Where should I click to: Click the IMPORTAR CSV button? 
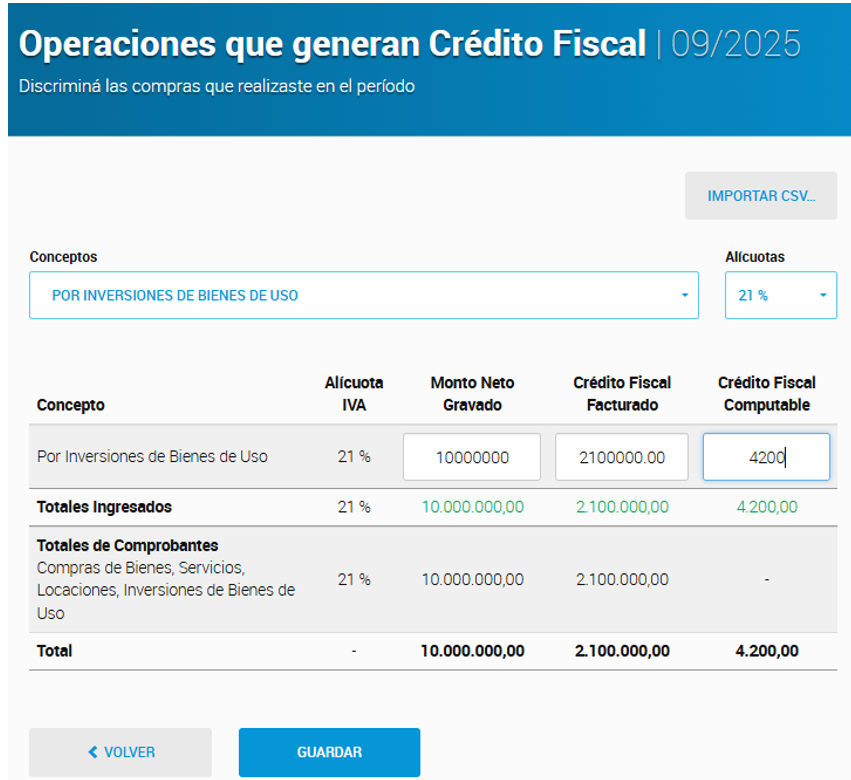[760, 196]
